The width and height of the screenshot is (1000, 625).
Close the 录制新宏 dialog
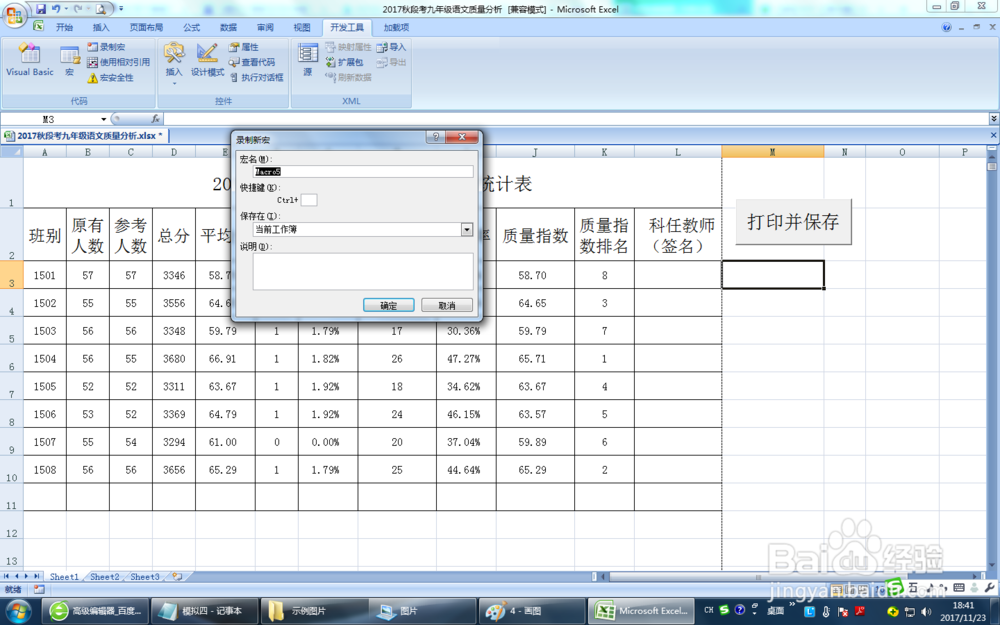(462, 137)
